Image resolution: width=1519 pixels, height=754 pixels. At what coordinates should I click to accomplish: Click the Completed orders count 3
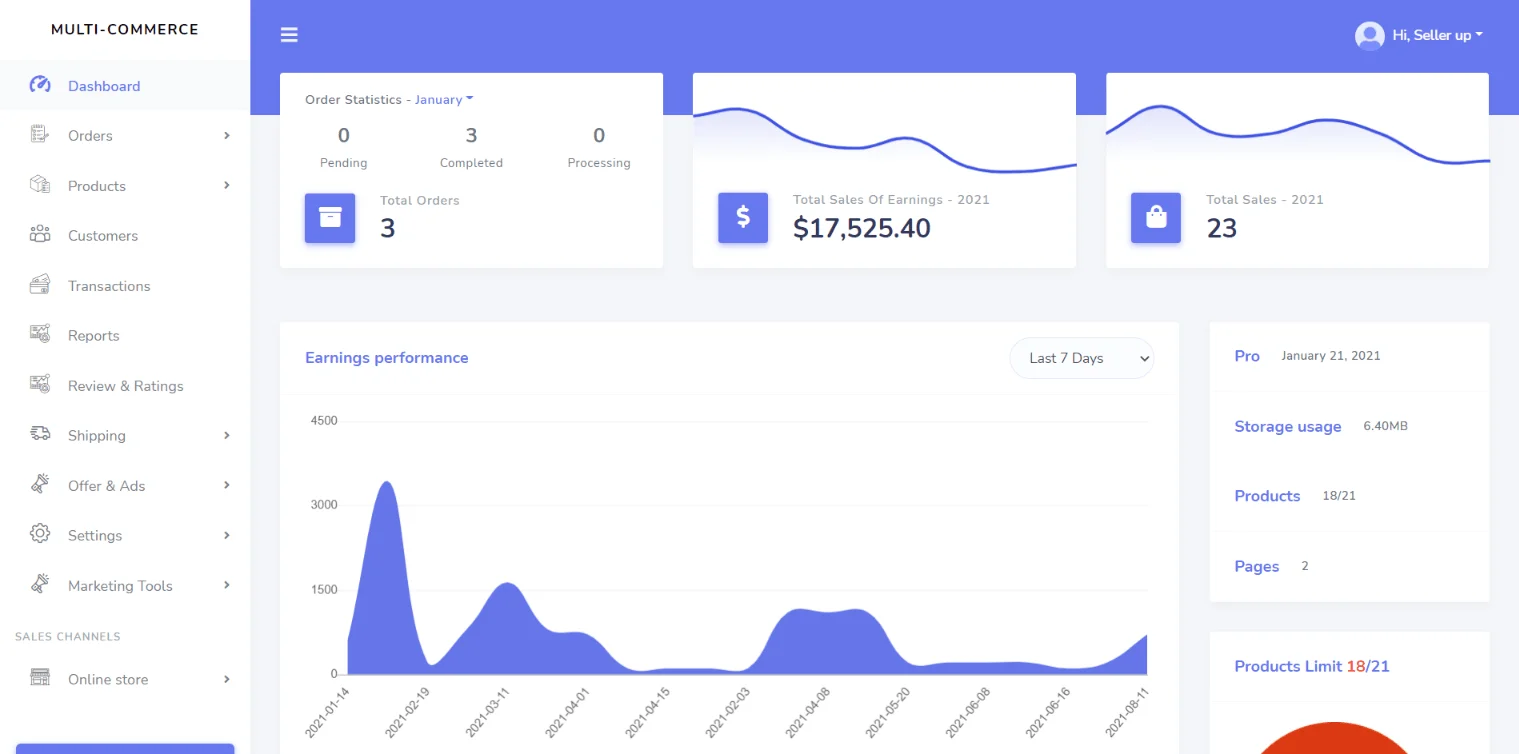471,135
